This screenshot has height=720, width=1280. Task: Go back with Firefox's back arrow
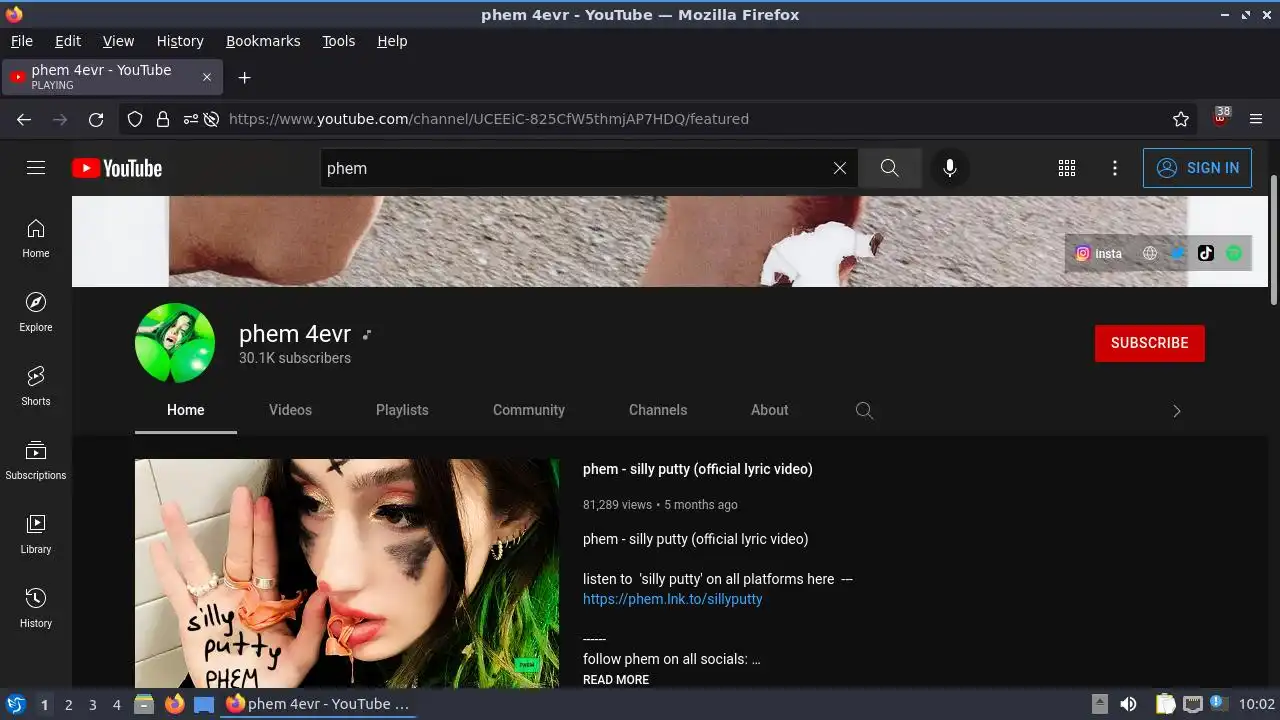click(x=24, y=119)
